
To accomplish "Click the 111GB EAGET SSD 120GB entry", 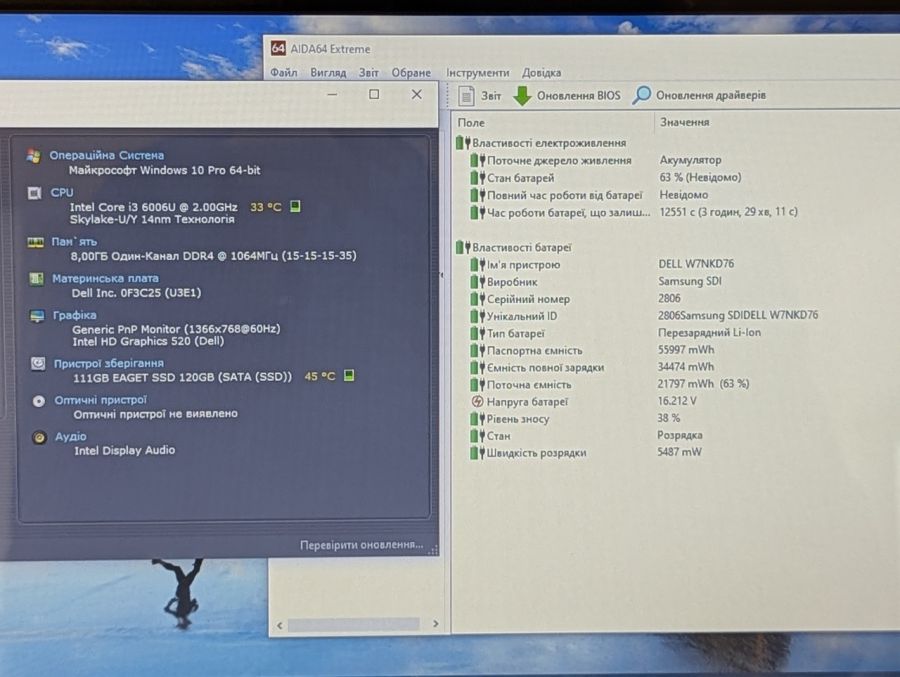I will (183, 377).
